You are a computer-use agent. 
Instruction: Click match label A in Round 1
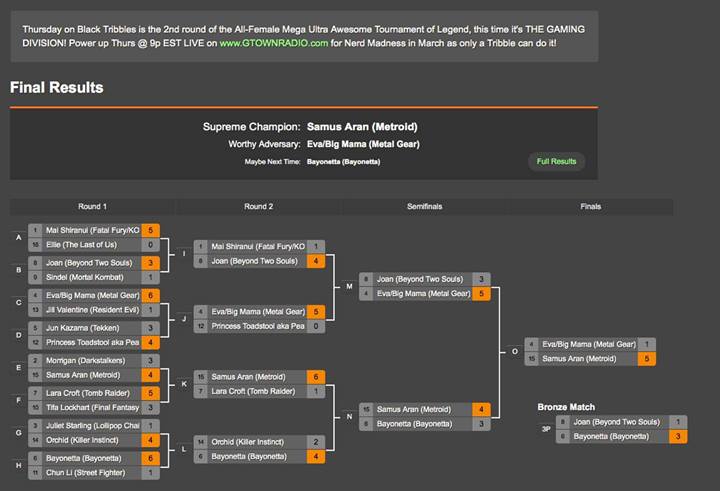[19, 237]
